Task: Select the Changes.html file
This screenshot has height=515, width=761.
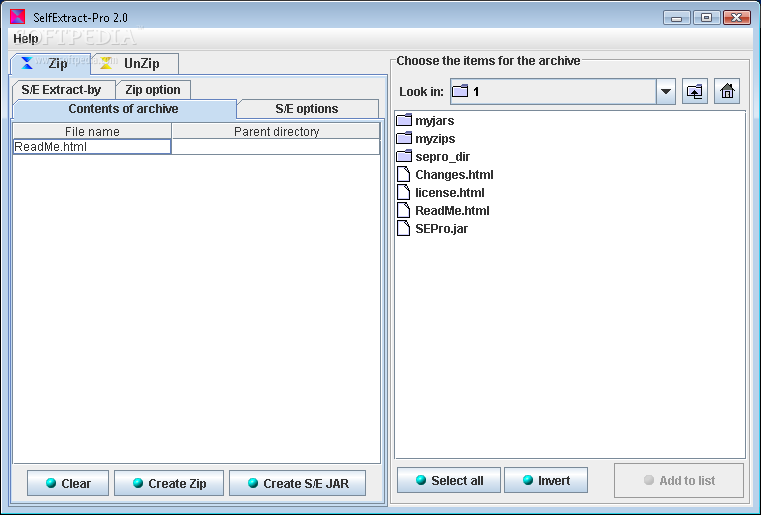Action: click(x=445, y=174)
